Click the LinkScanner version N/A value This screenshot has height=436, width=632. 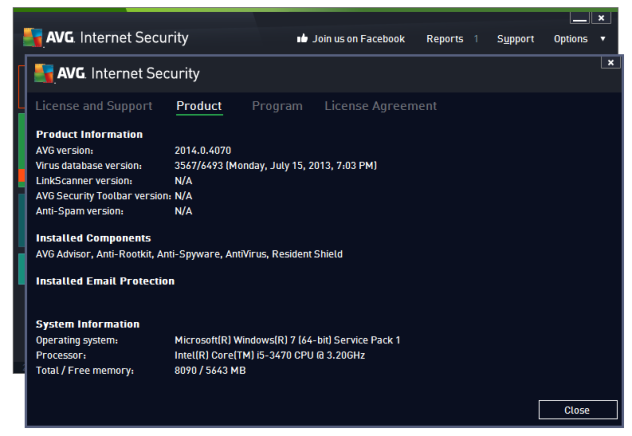coord(183,181)
